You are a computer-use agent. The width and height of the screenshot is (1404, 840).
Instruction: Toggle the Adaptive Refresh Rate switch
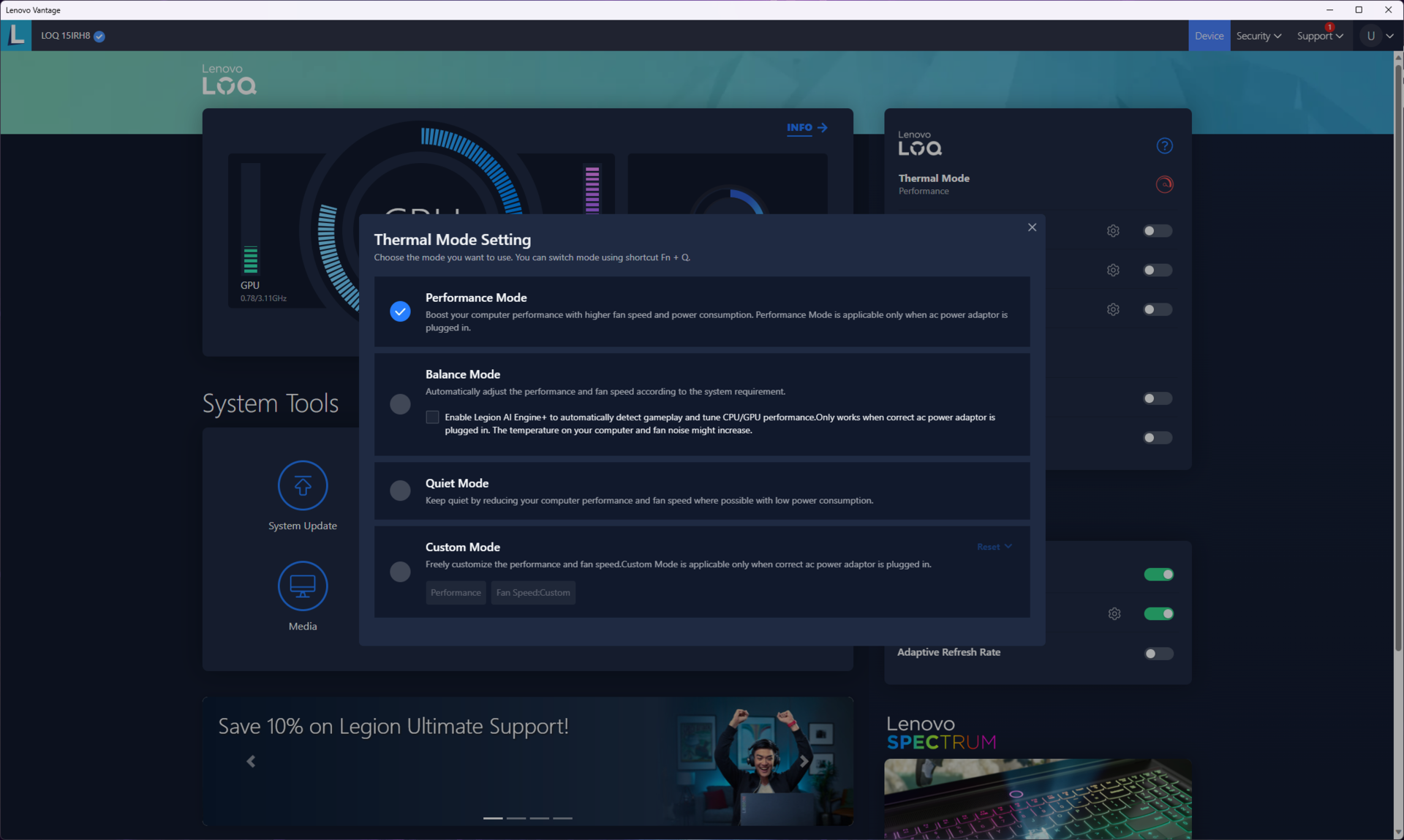[x=1158, y=654]
